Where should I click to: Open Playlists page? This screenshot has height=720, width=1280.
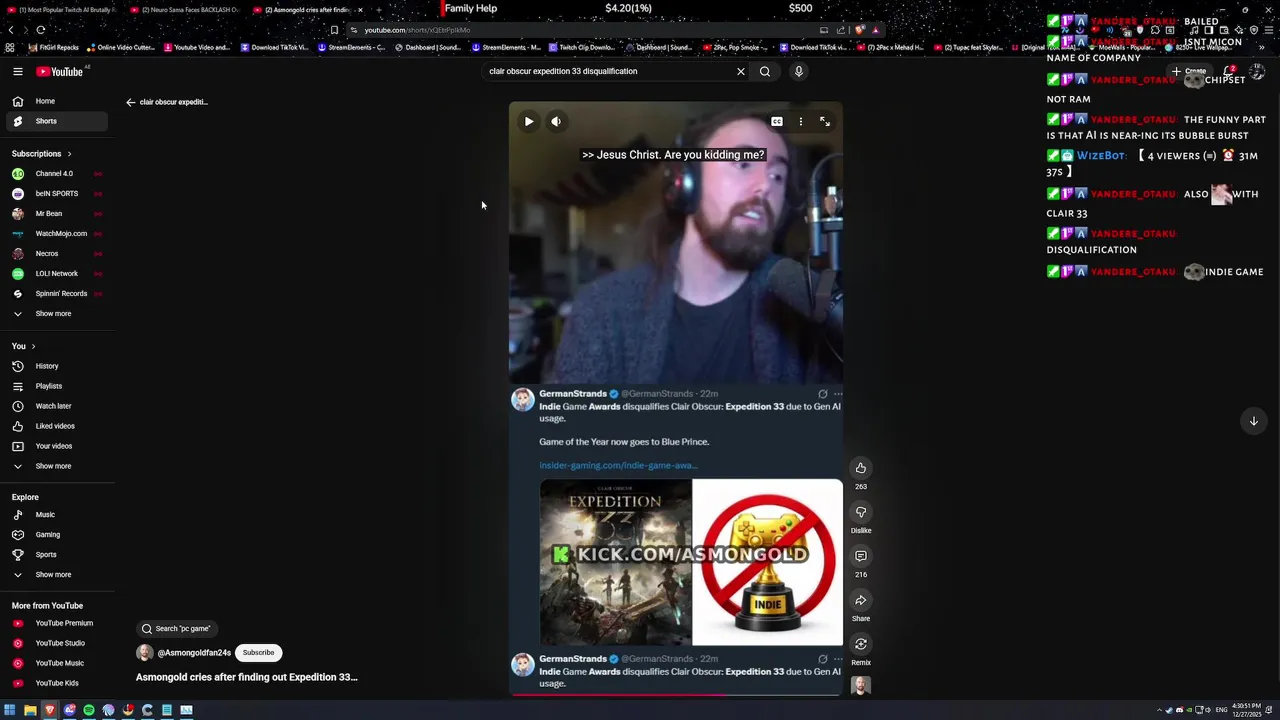[x=55, y=386]
